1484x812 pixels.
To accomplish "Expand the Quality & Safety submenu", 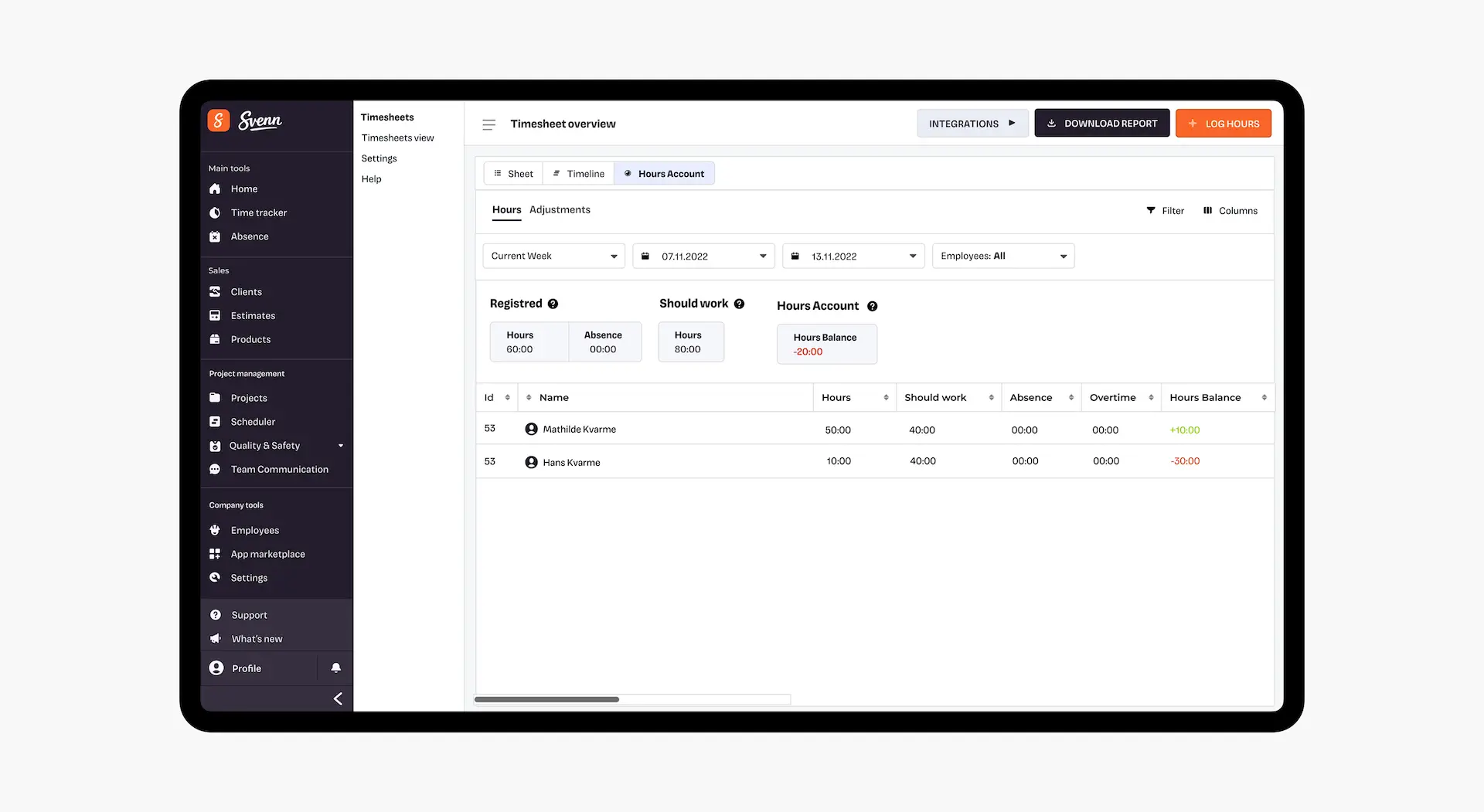I will [340, 446].
